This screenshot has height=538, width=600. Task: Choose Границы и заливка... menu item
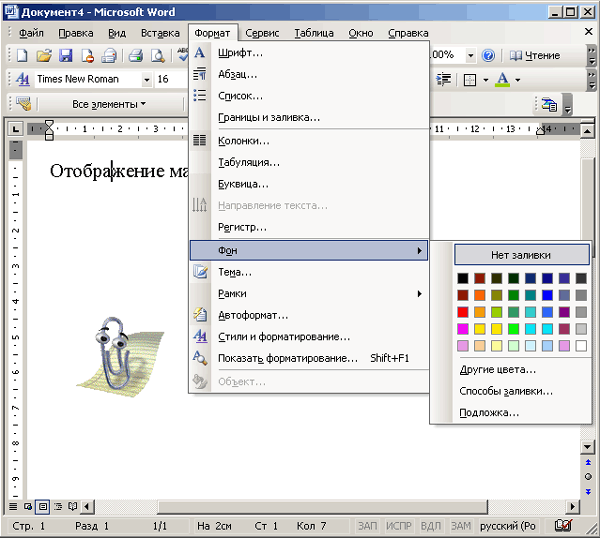pos(308,117)
